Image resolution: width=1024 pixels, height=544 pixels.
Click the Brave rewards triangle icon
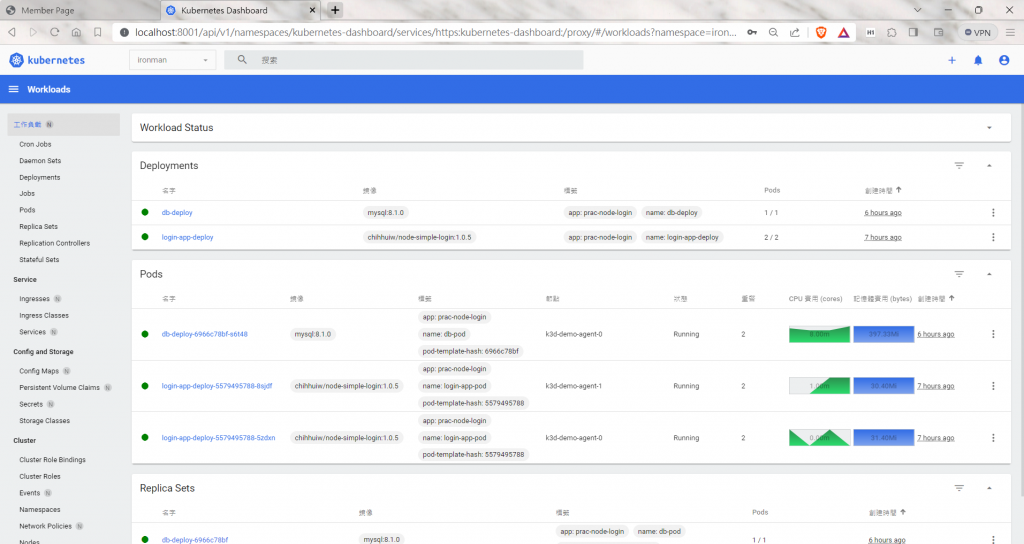[x=843, y=32]
